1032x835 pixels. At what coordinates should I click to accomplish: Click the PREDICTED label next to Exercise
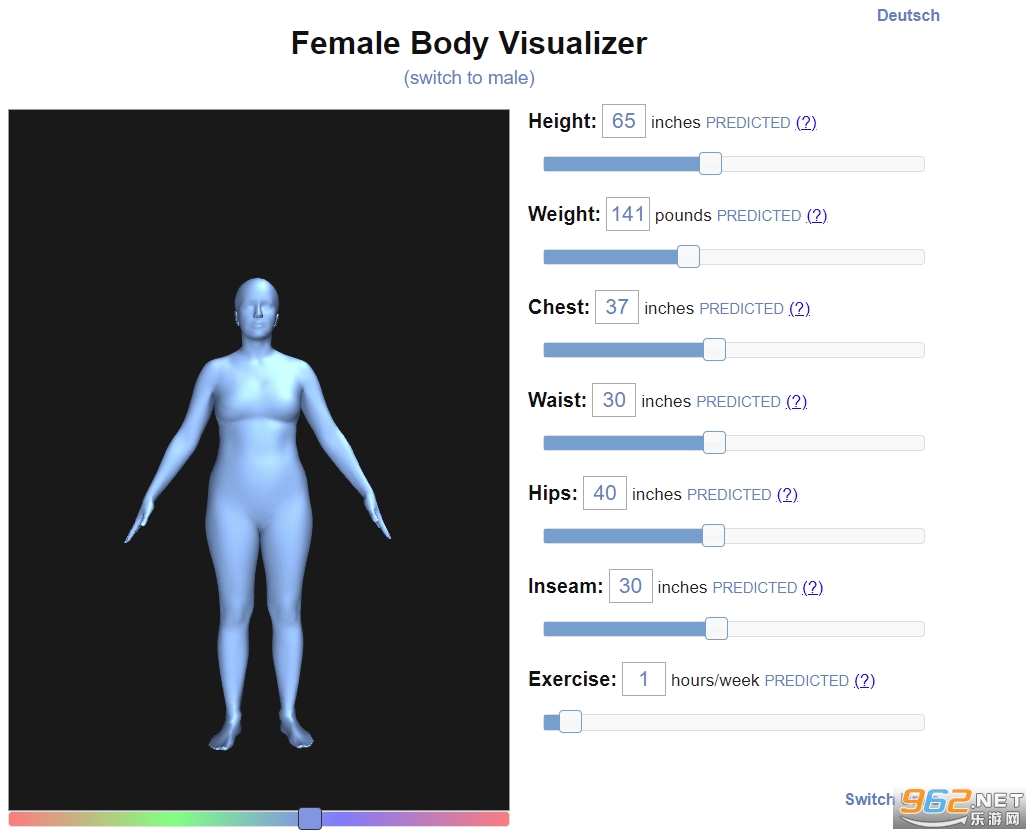(807, 680)
